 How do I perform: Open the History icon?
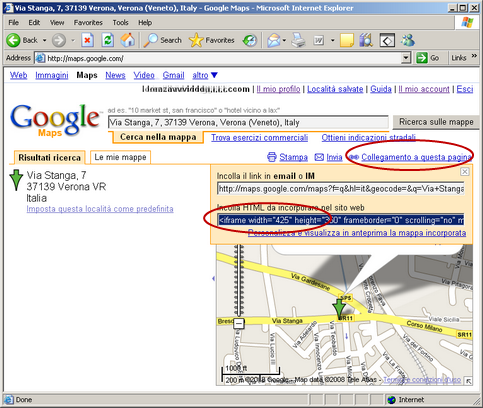(x=250, y=40)
